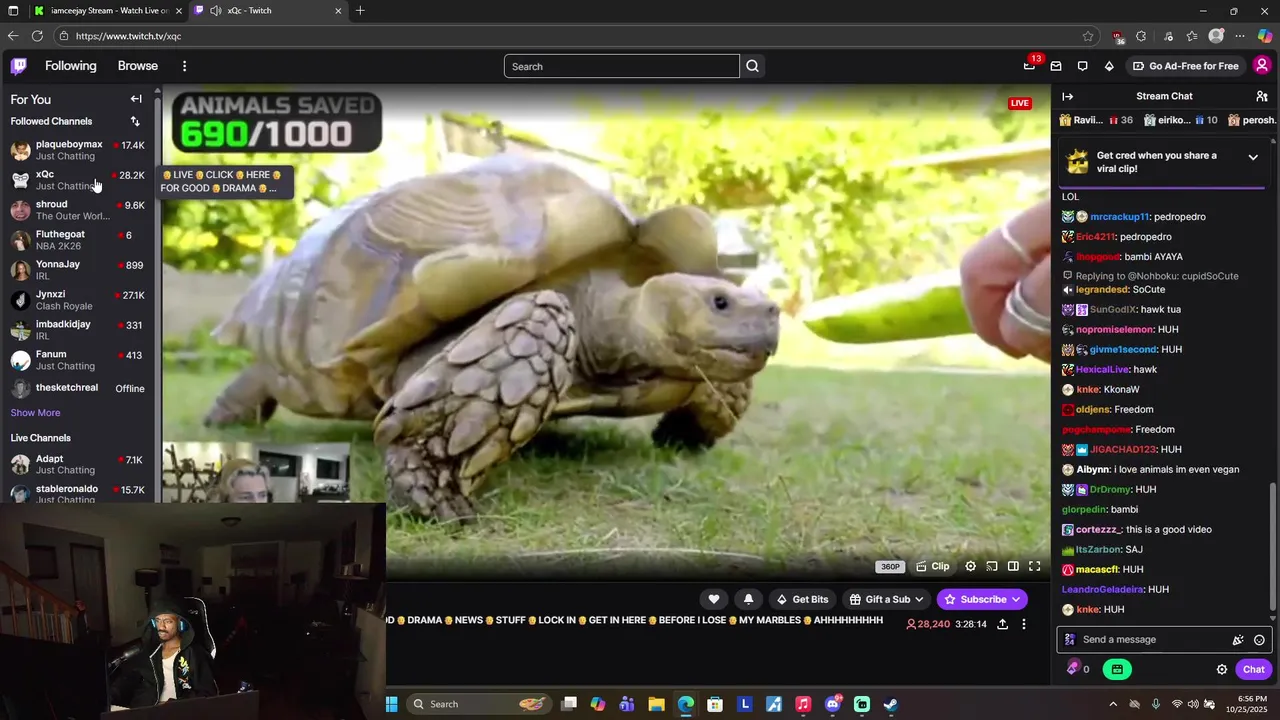Enter fullscreen on the video player

pos(1035,566)
